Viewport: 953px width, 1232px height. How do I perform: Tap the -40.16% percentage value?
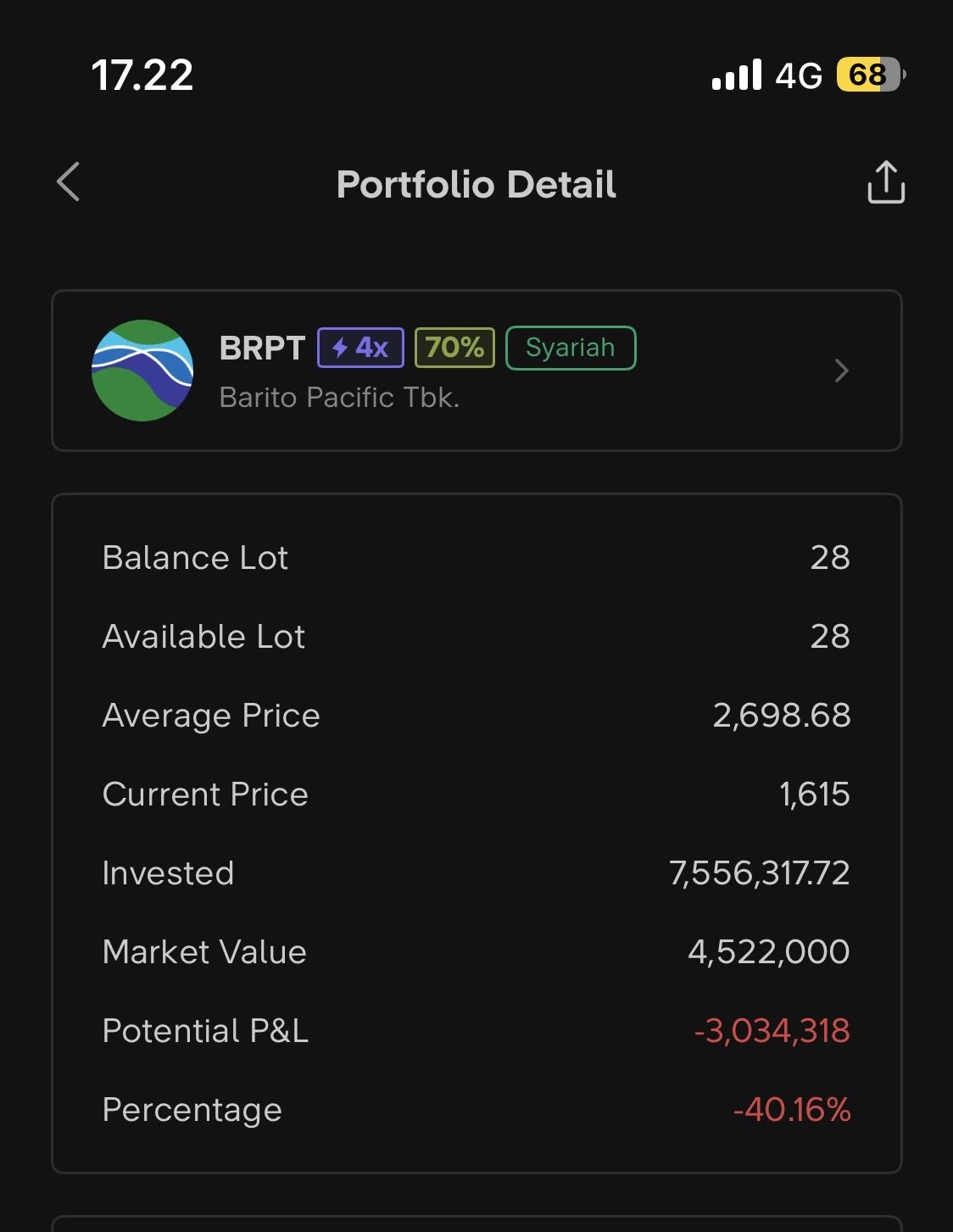pos(792,1109)
